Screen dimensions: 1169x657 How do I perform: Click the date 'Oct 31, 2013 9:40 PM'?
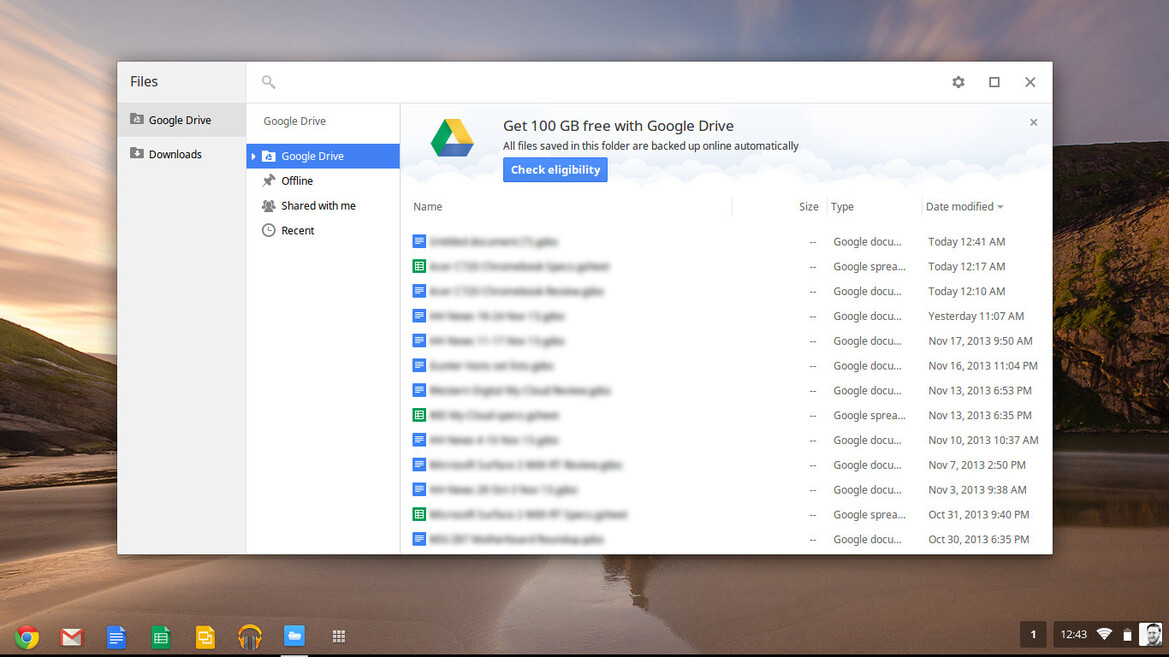(x=978, y=515)
